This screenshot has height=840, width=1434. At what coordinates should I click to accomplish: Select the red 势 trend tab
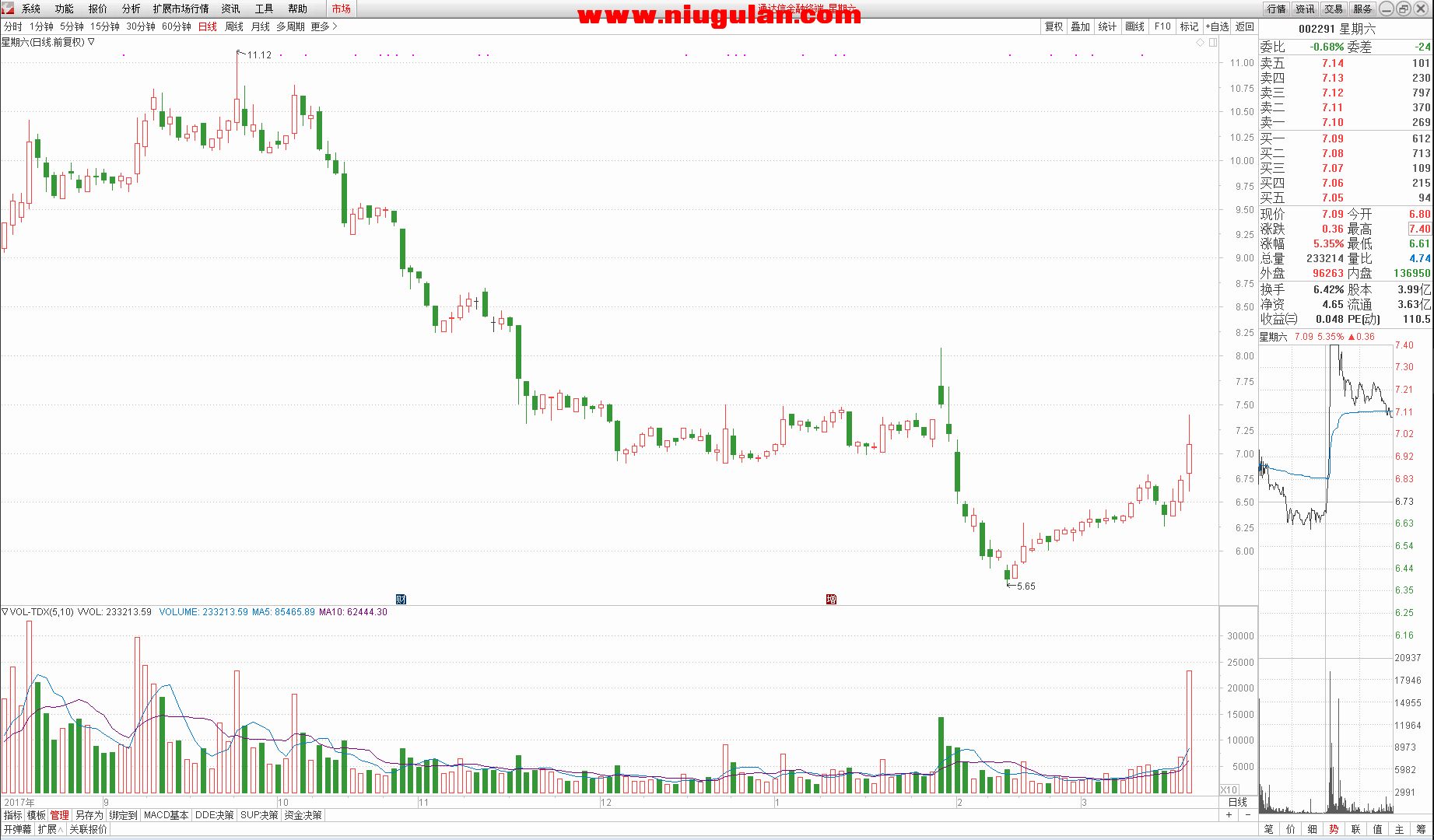[1334, 829]
